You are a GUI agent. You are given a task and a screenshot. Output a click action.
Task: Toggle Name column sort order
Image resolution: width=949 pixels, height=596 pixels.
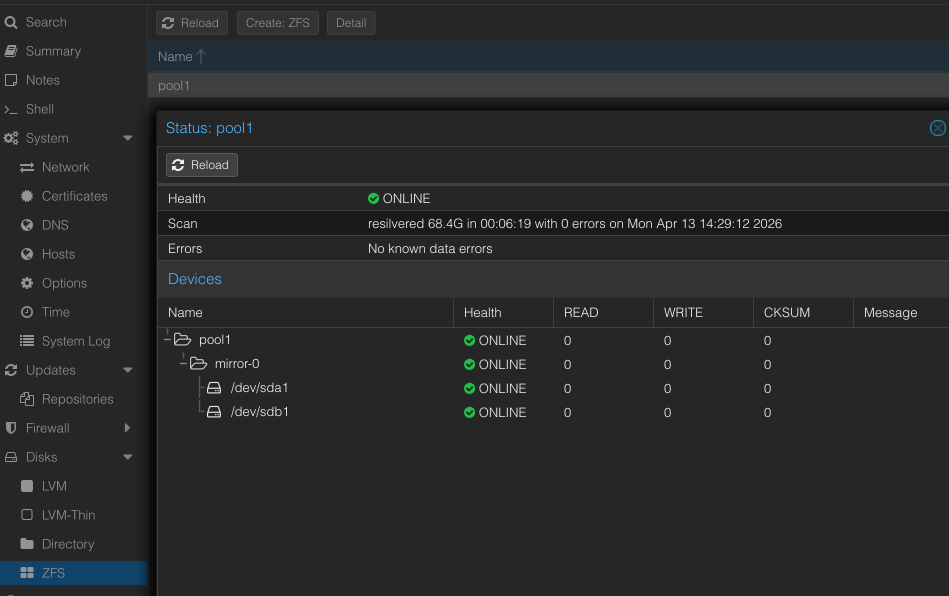click(x=180, y=56)
